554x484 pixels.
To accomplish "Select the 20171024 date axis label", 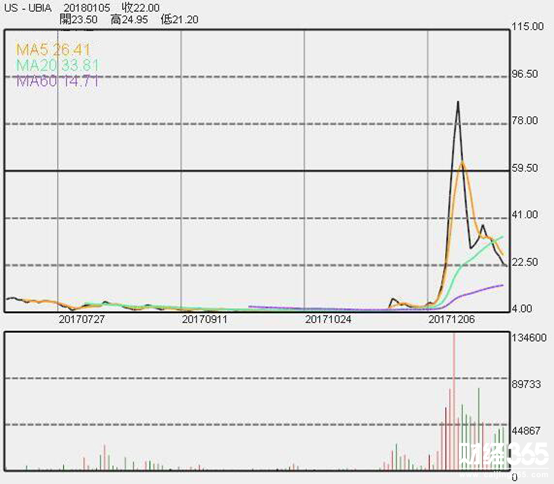I will [328, 319].
